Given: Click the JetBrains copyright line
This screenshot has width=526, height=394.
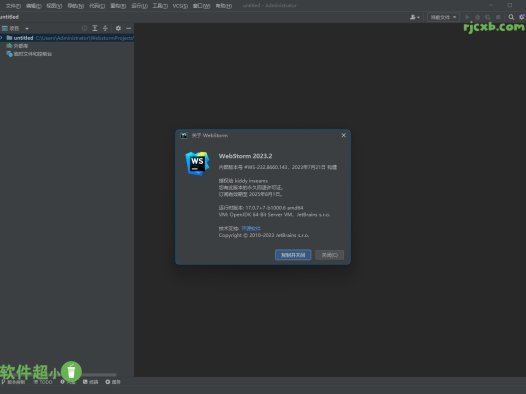Looking at the screenshot, I should (264, 235).
